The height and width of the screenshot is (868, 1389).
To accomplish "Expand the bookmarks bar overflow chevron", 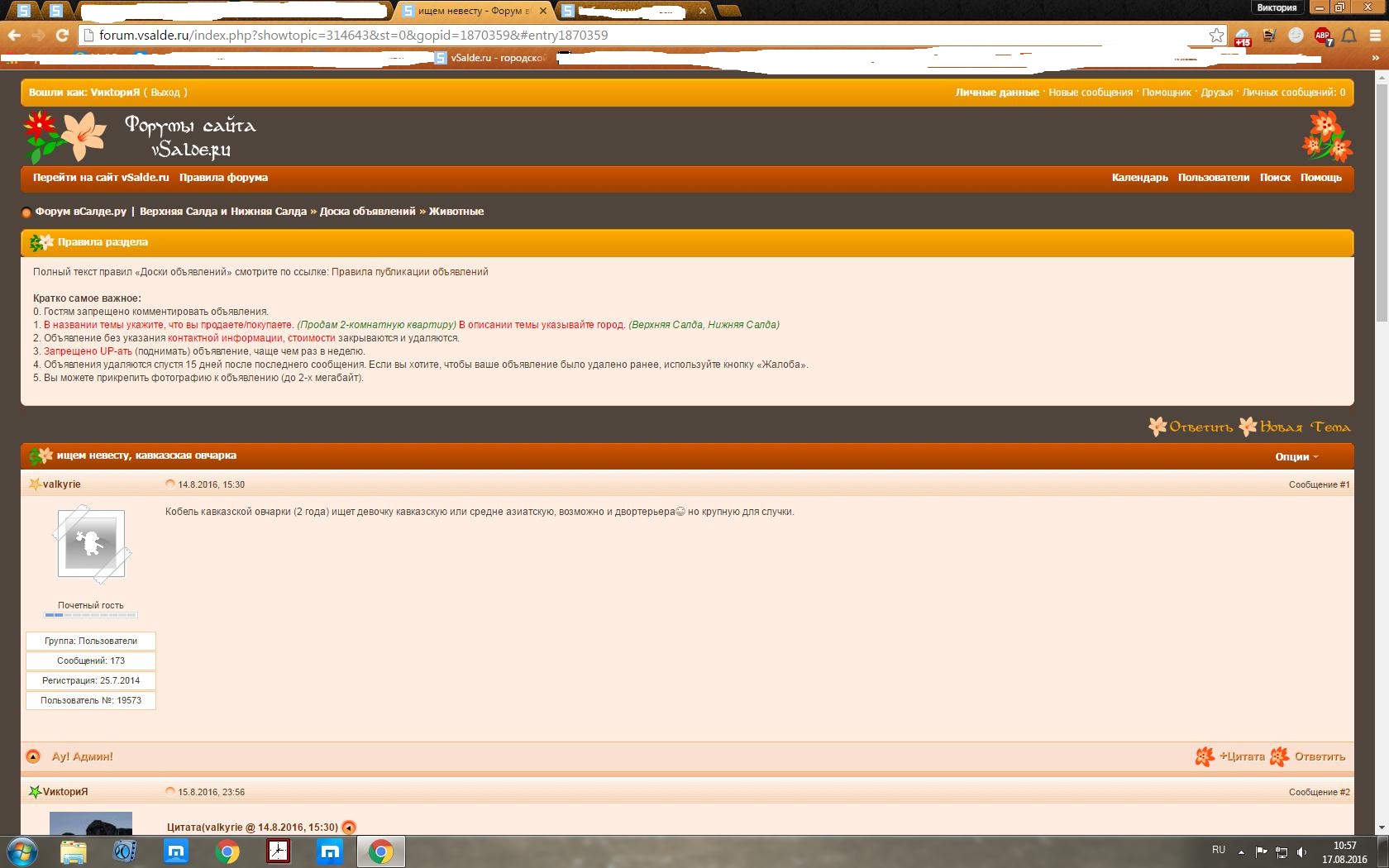I will 1375,58.
